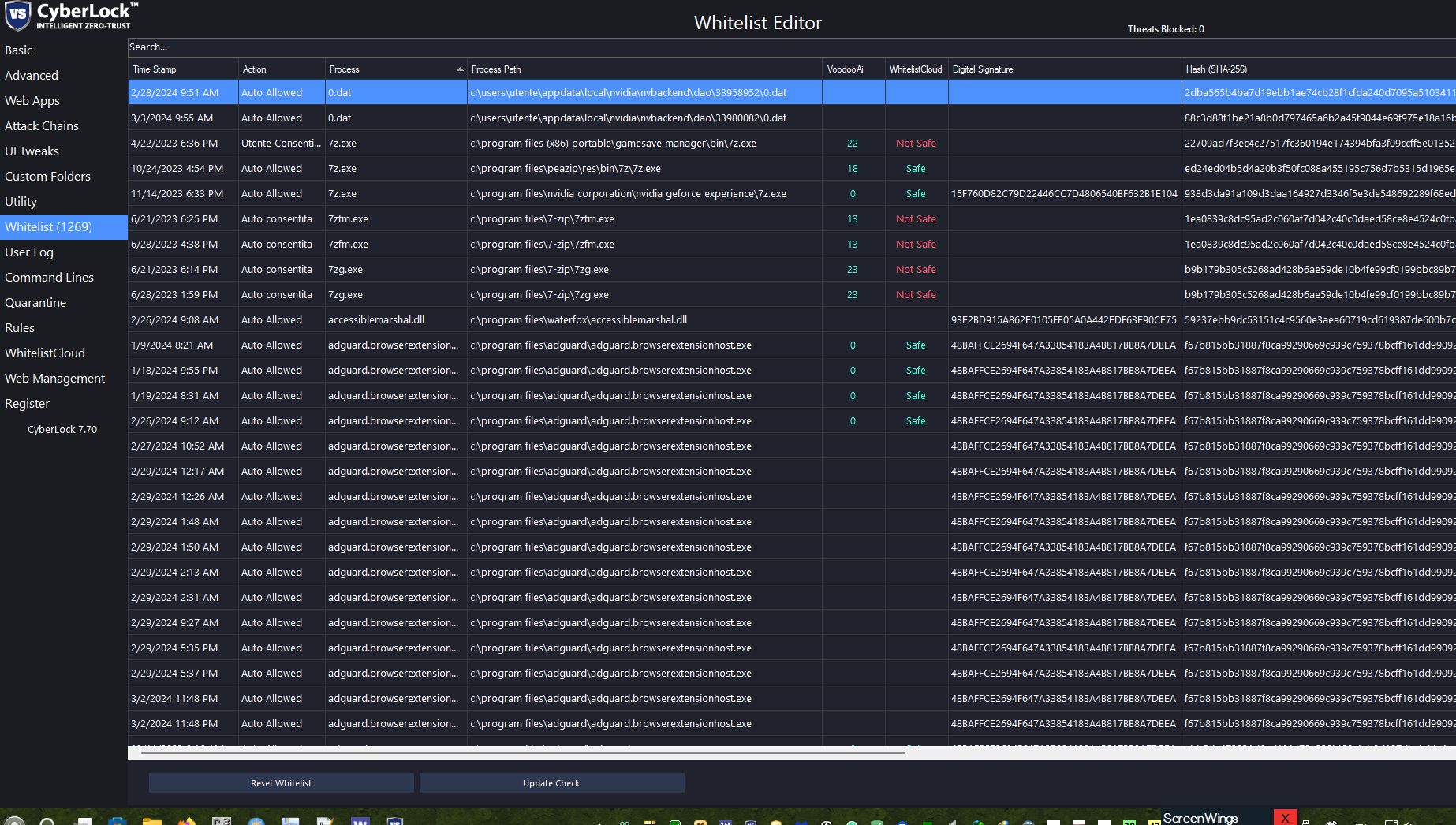This screenshot has width=1456, height=825.
Task: Click the Update Check button
Action: (551, 783)
